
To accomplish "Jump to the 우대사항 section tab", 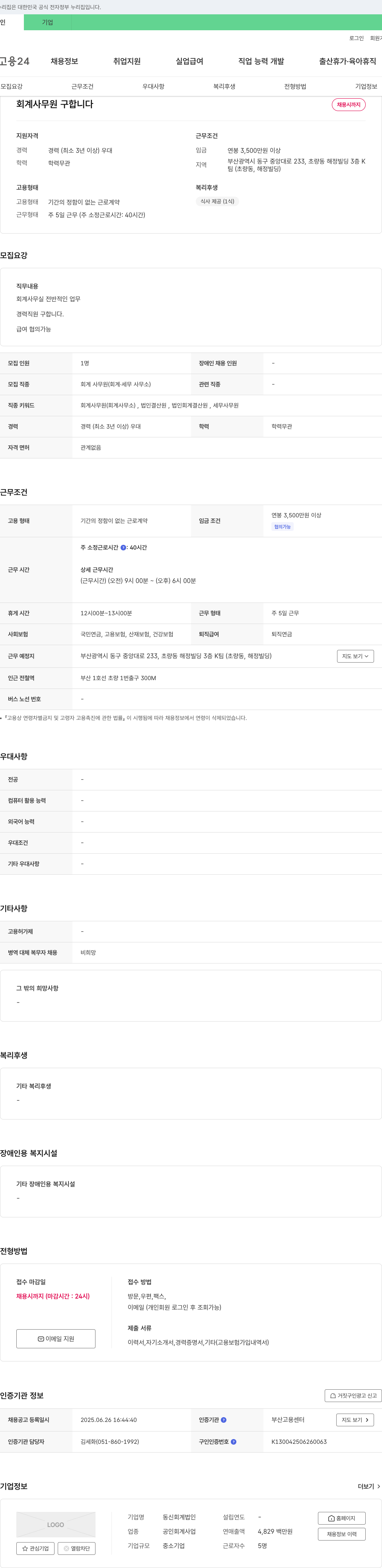I will [x=153, y=86].
